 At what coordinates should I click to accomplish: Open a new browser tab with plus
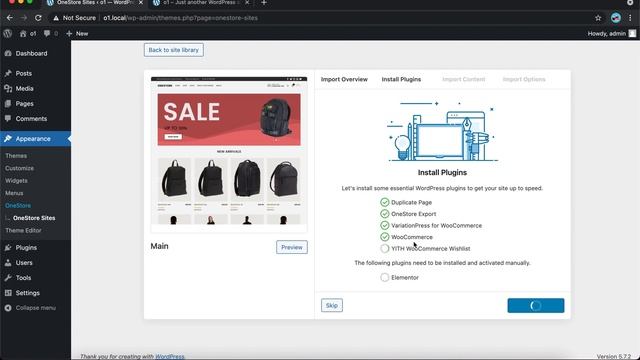click(264, 3)
